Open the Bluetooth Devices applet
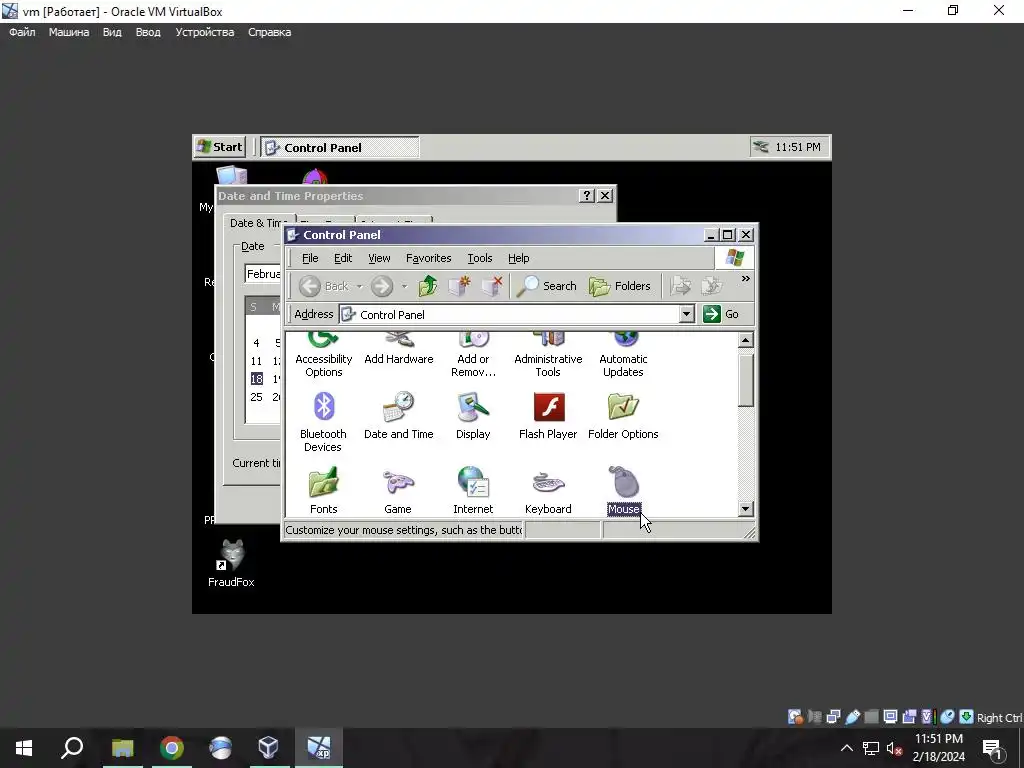 point(323,422)
